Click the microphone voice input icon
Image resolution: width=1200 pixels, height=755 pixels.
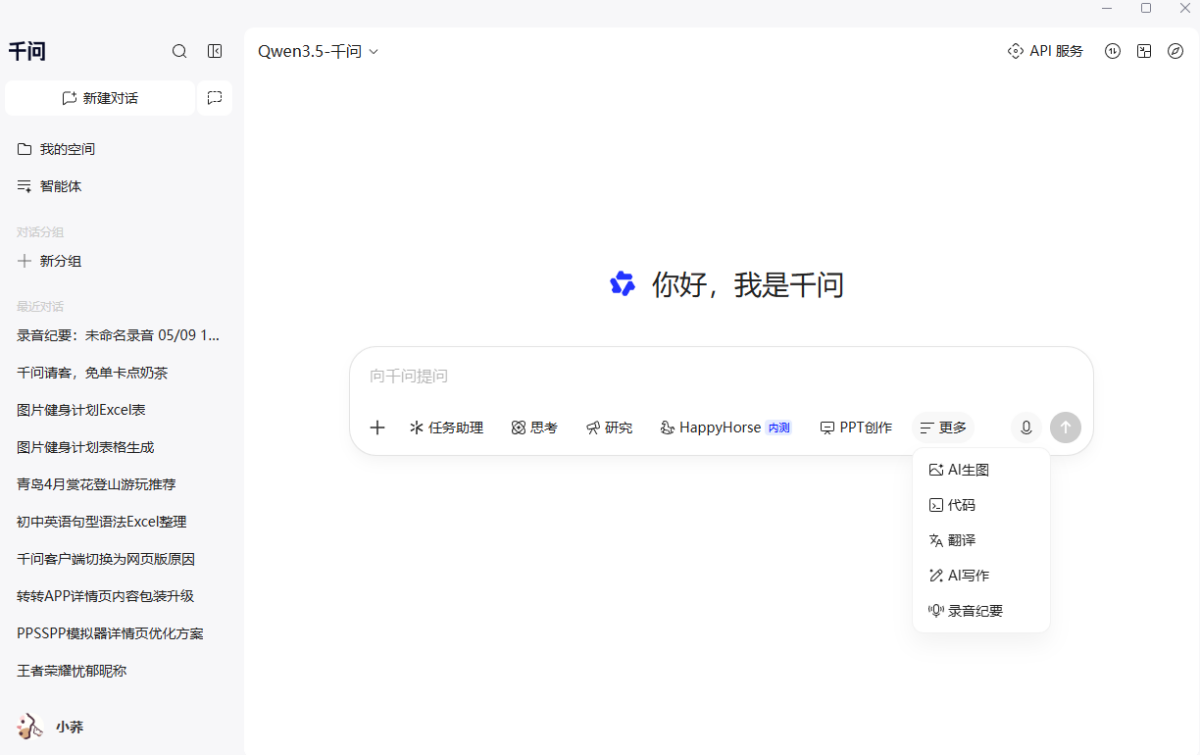1026,428
